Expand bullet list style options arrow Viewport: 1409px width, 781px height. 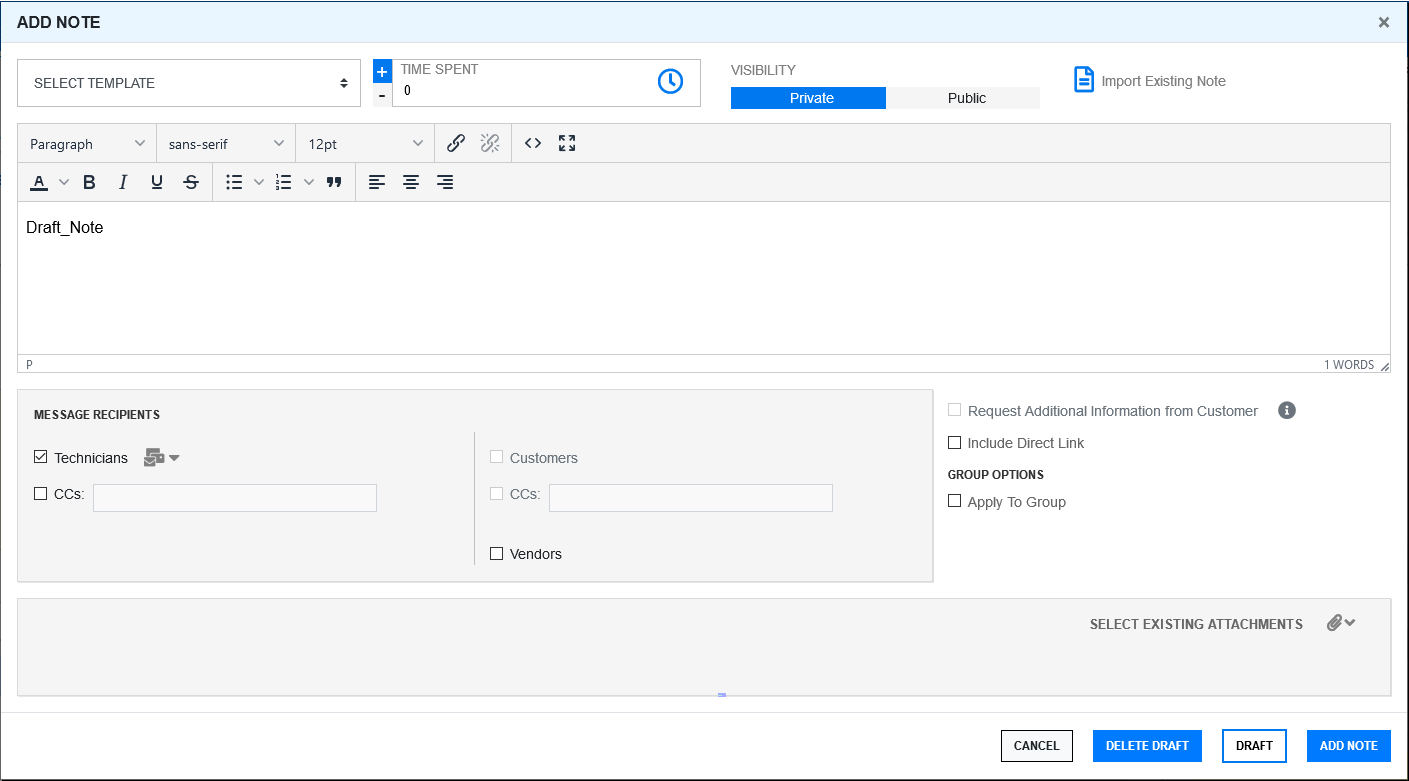pyautogui.click(x=259, y=182)
